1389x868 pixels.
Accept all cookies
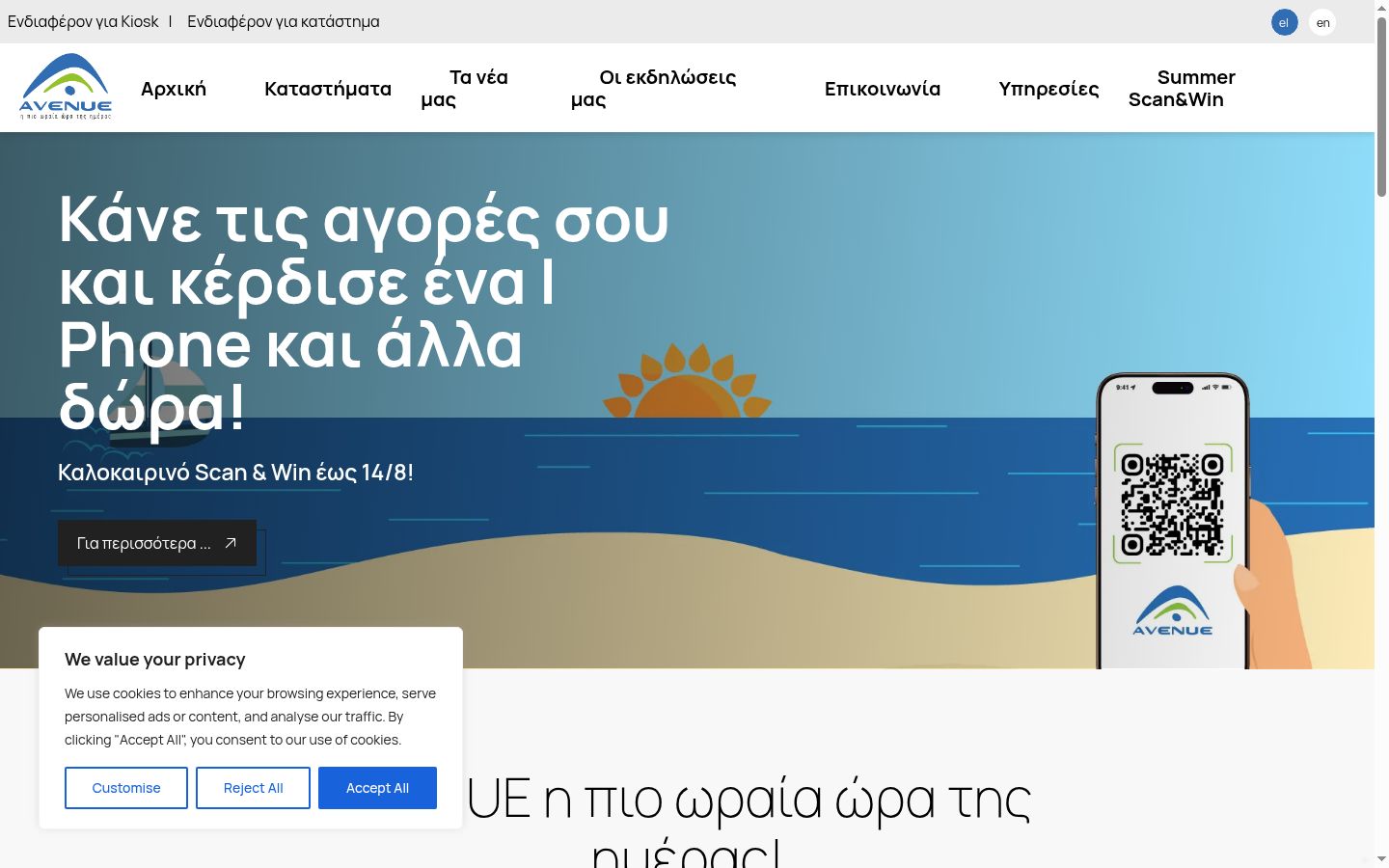click(377, 788)
